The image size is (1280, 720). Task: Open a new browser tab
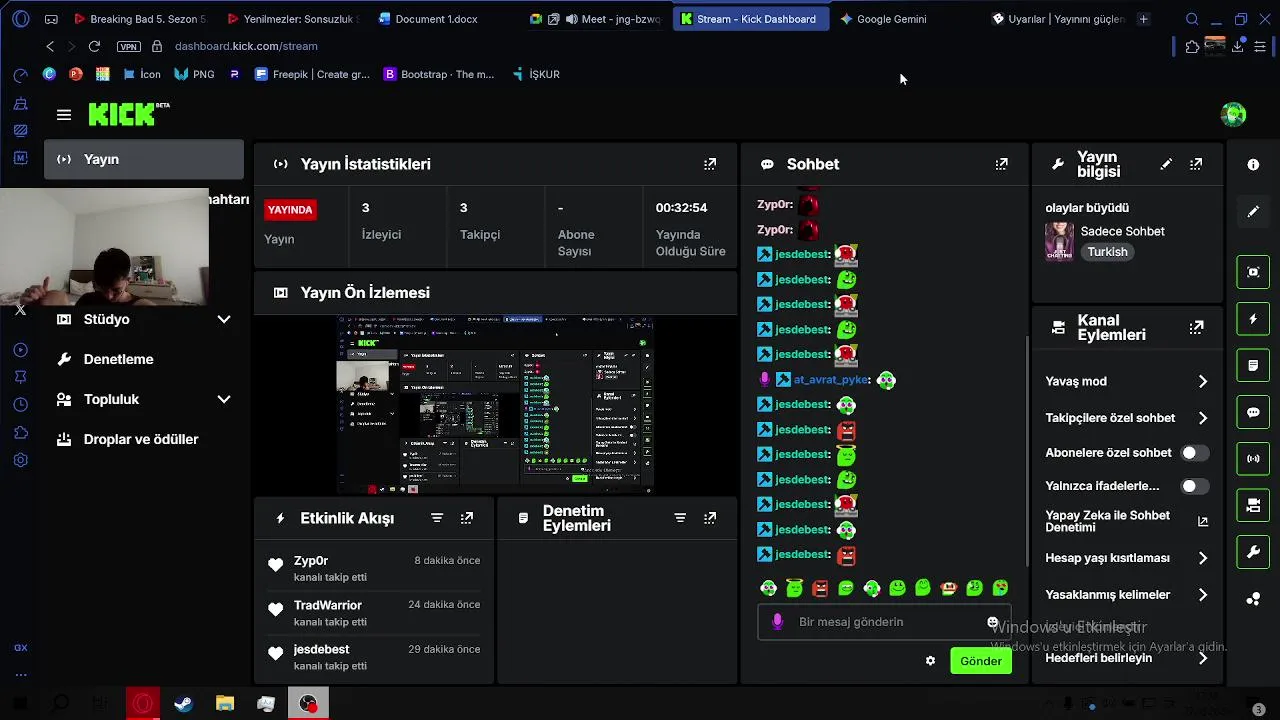click(1143, 19)
